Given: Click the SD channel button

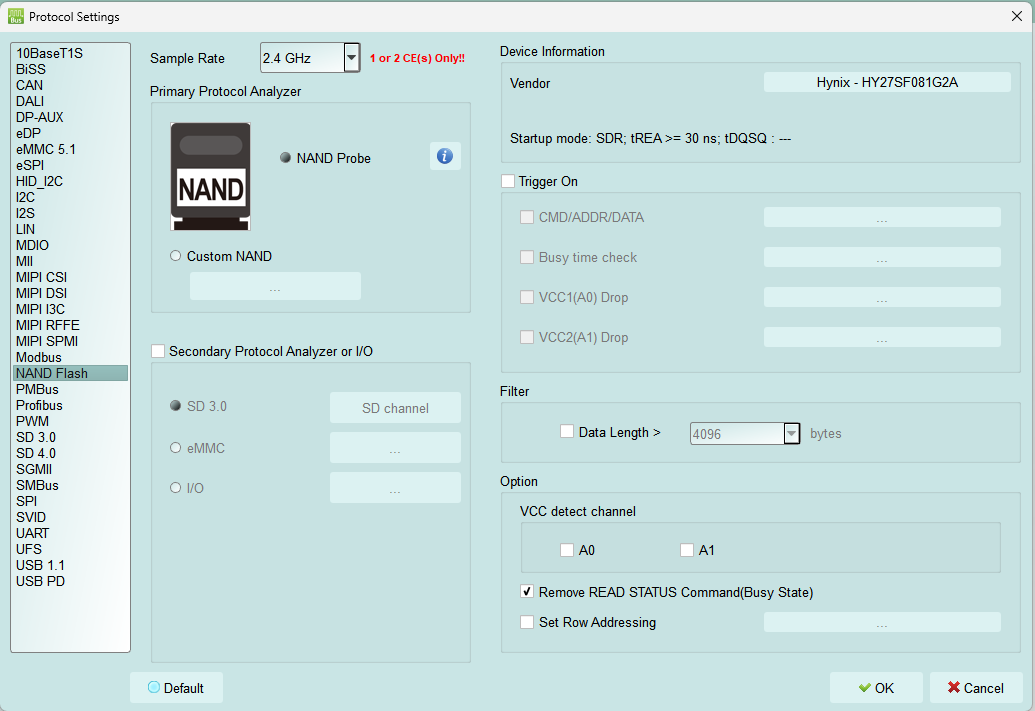Looking at the screenshot, I should click(x=395, y=408).
